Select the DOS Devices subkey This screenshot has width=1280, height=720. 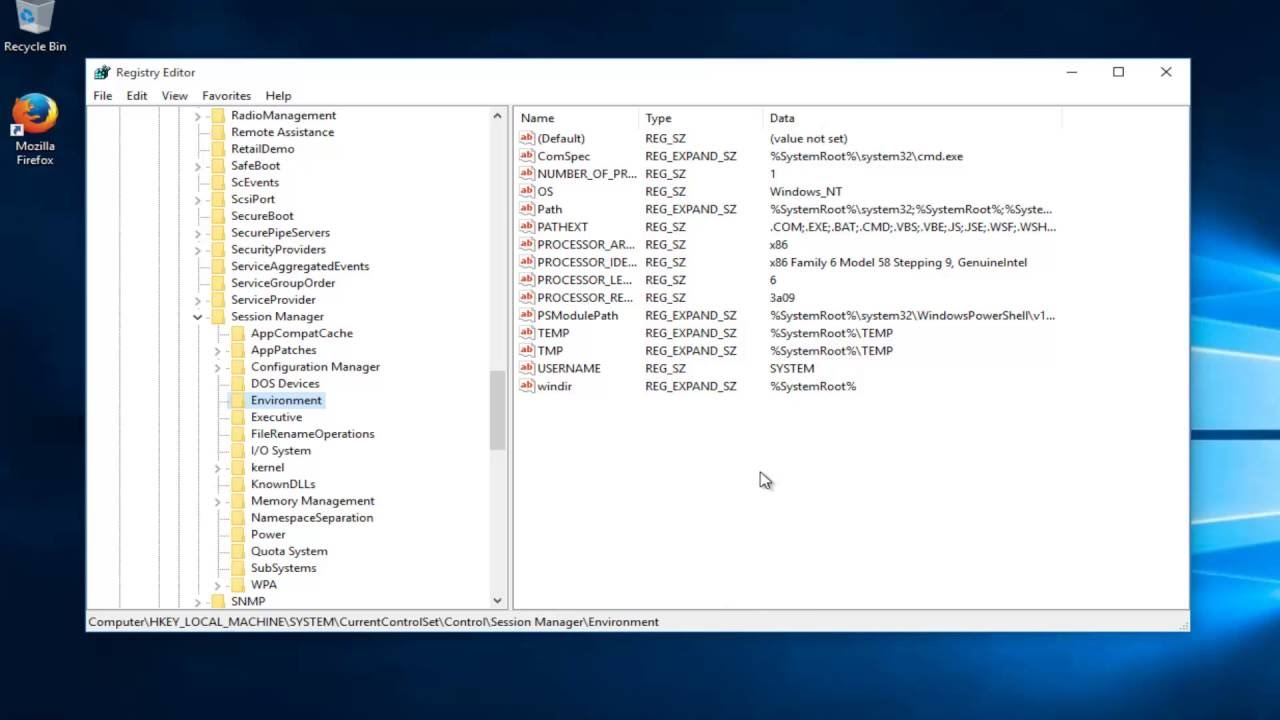285,384
